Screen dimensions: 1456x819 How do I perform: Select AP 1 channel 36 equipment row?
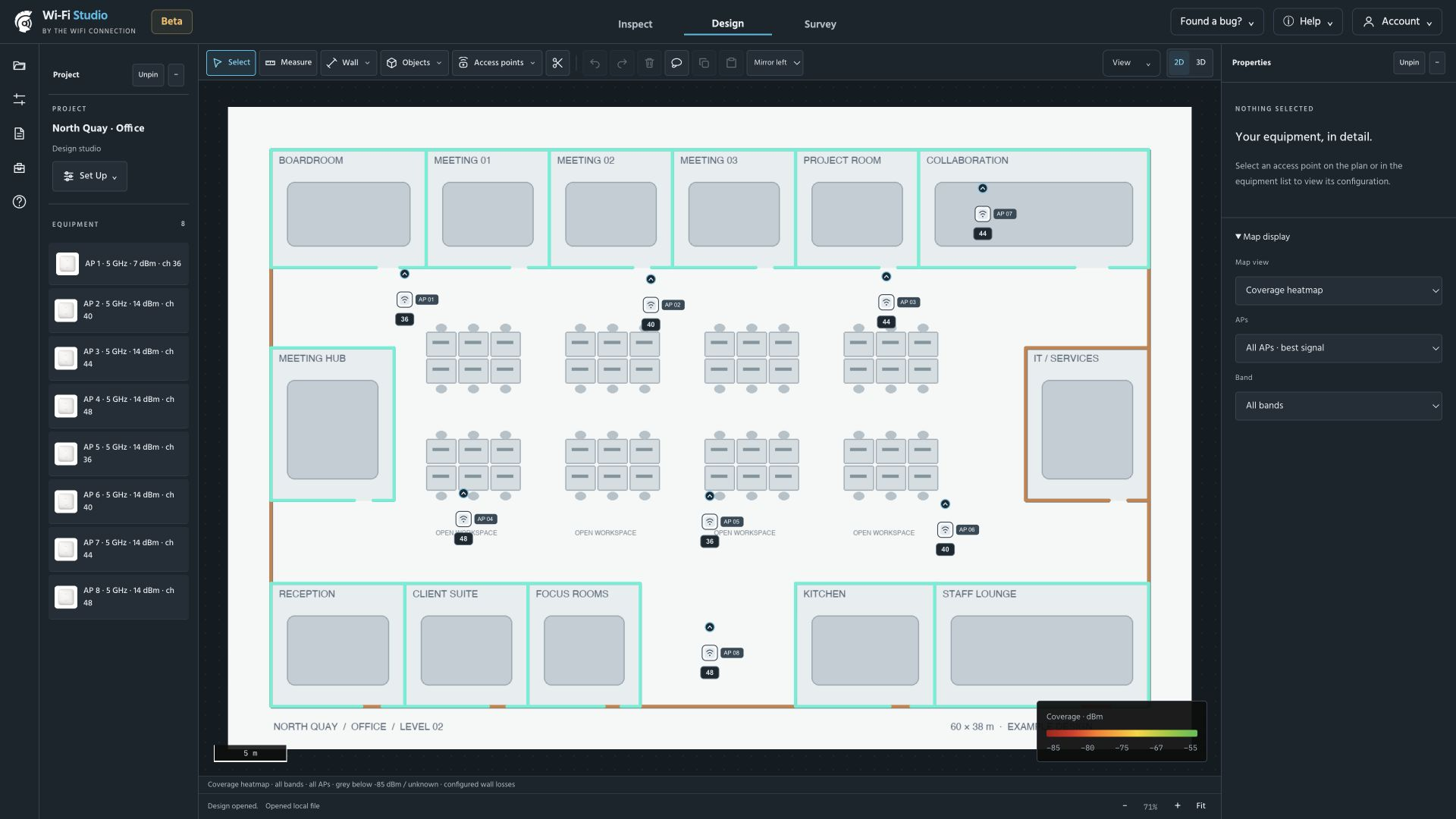point(118,264)
